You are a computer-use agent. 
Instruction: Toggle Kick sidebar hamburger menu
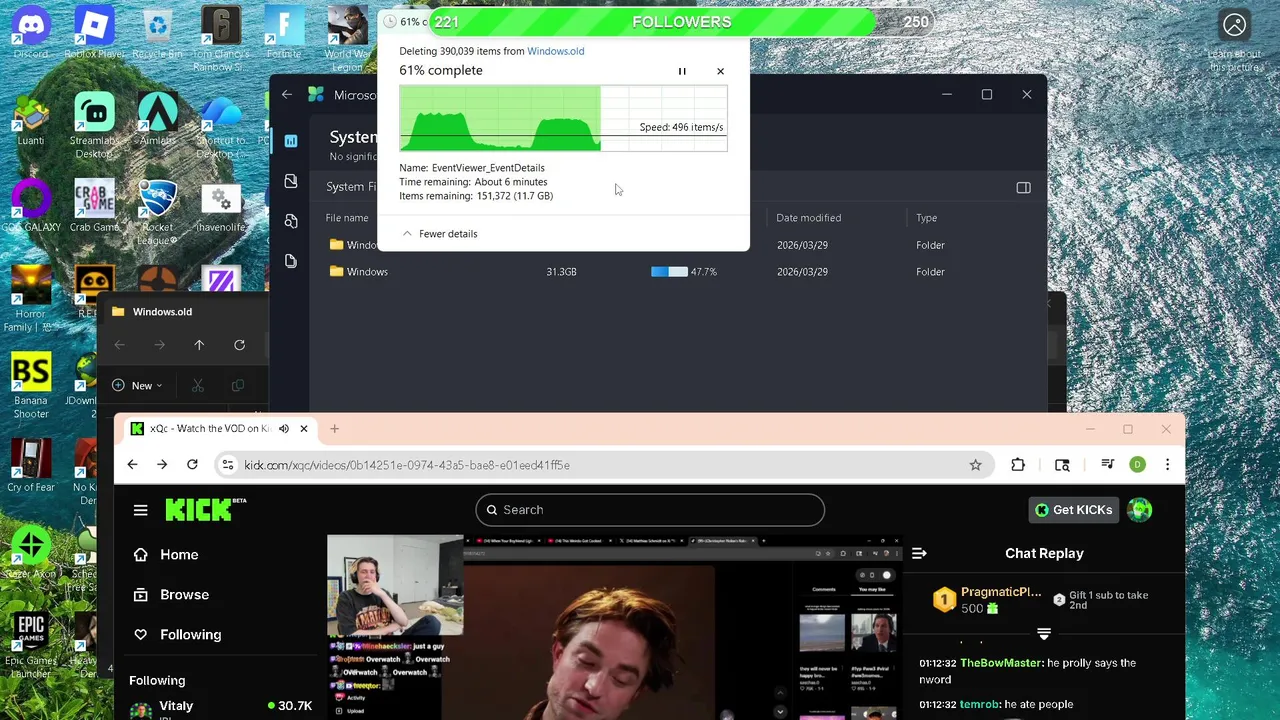tap(141, 510)
